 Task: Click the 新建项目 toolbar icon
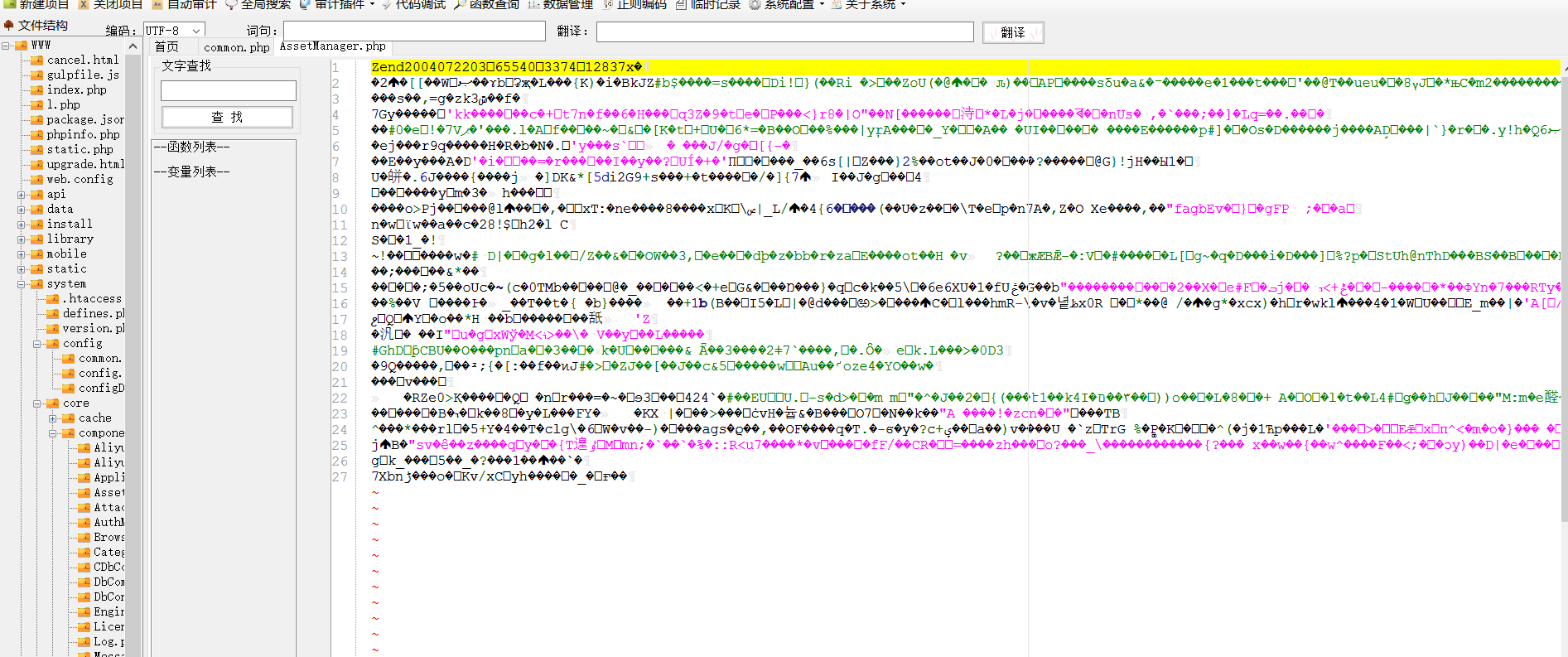(x=10, y=4)
